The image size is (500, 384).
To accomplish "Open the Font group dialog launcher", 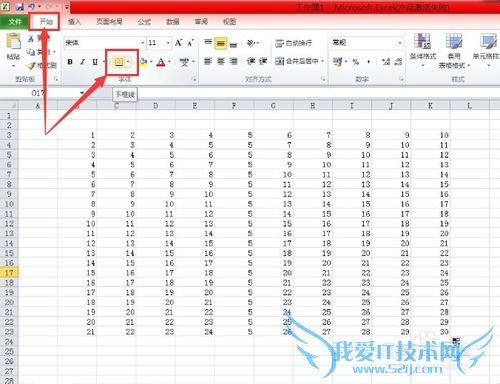I will click(x=194, y=79).
